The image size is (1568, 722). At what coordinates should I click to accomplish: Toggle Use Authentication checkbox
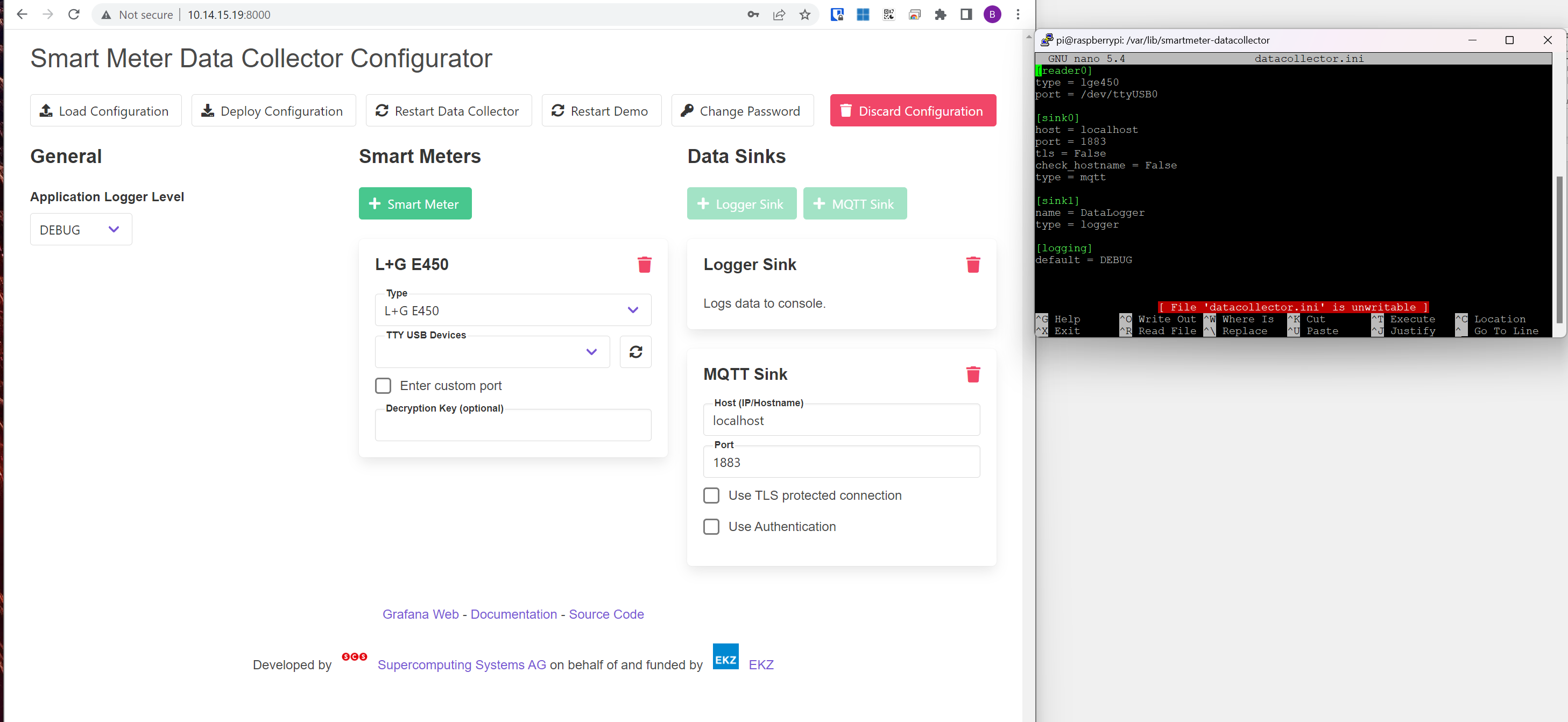pos(711,527)
